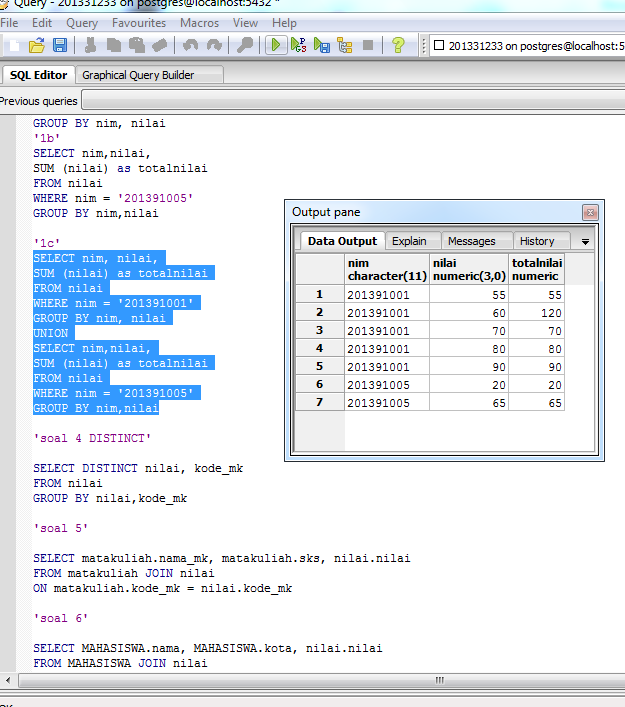This screenshot has height=707, width=625.
Task: Click the '1b' label line in editor
Action: [46, 138]
